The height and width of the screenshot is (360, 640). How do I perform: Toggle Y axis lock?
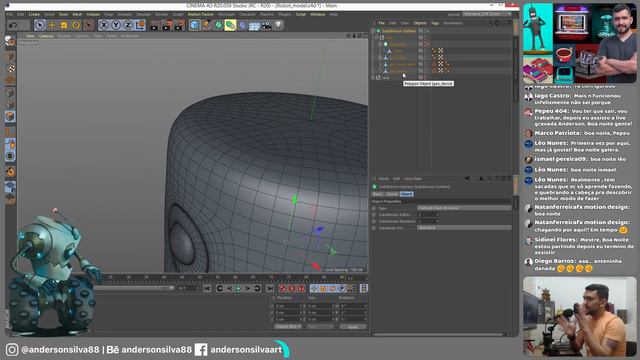(x=116, y=25)
